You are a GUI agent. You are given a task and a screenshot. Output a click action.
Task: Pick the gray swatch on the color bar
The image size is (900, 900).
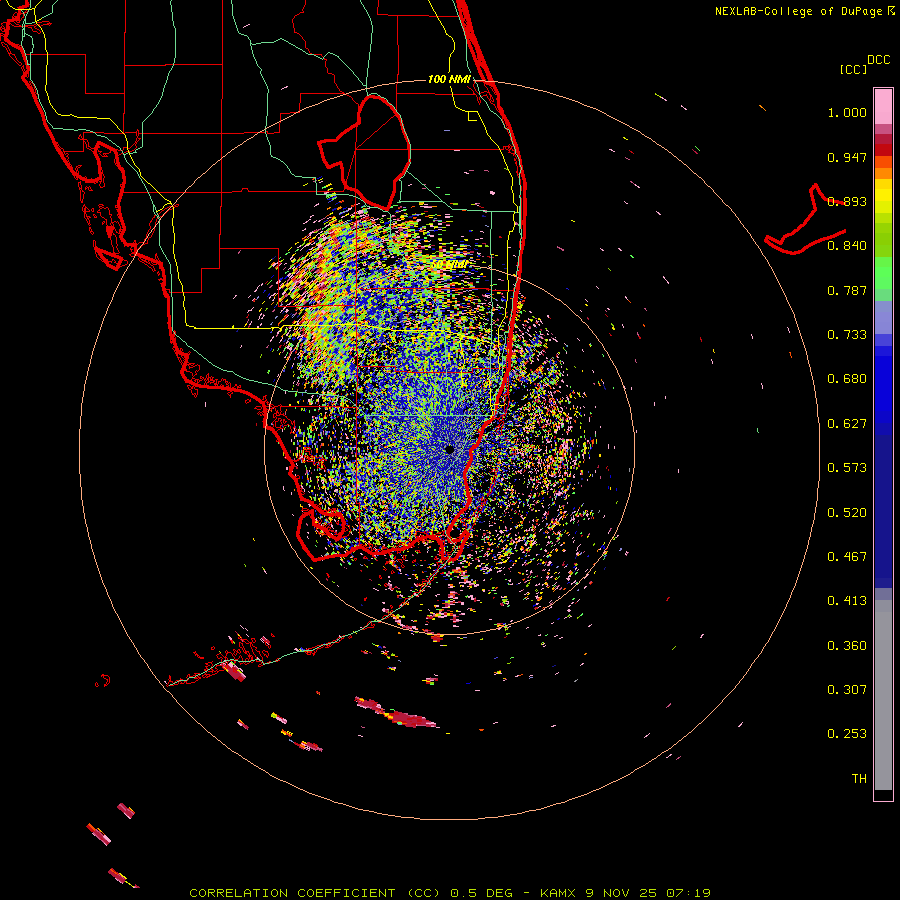point(883,695)
